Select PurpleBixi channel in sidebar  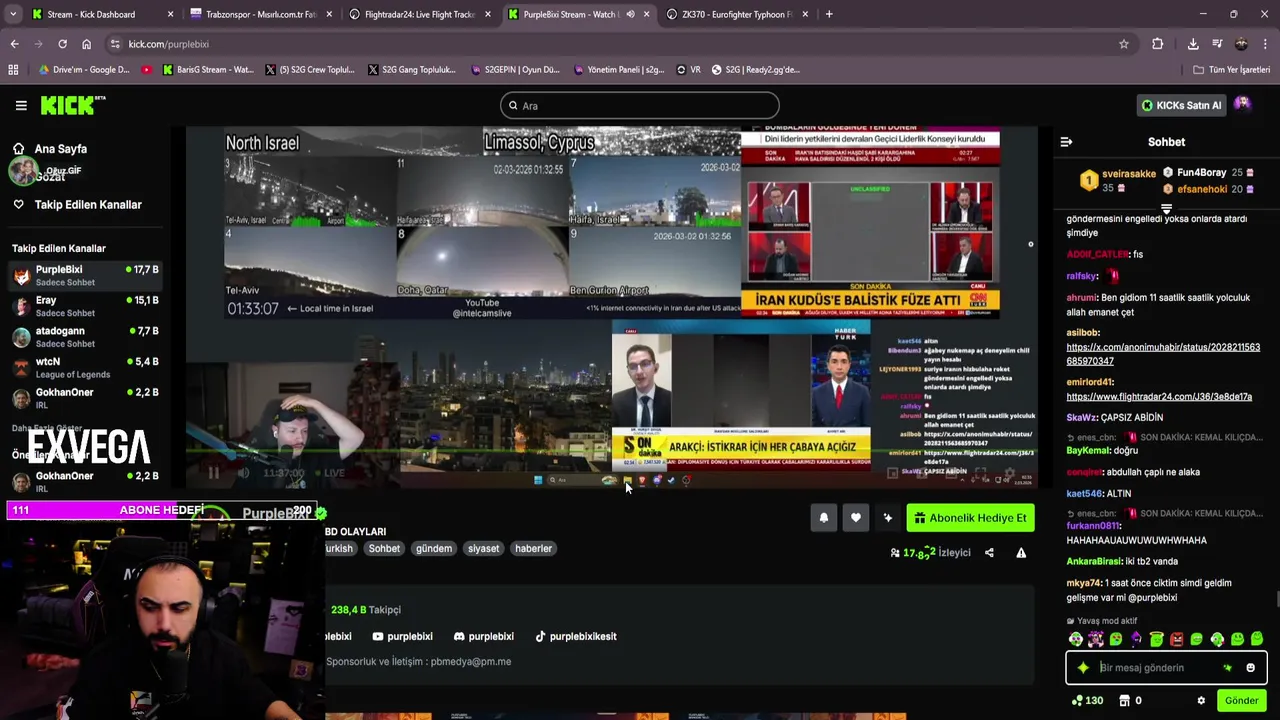(85, 275)
